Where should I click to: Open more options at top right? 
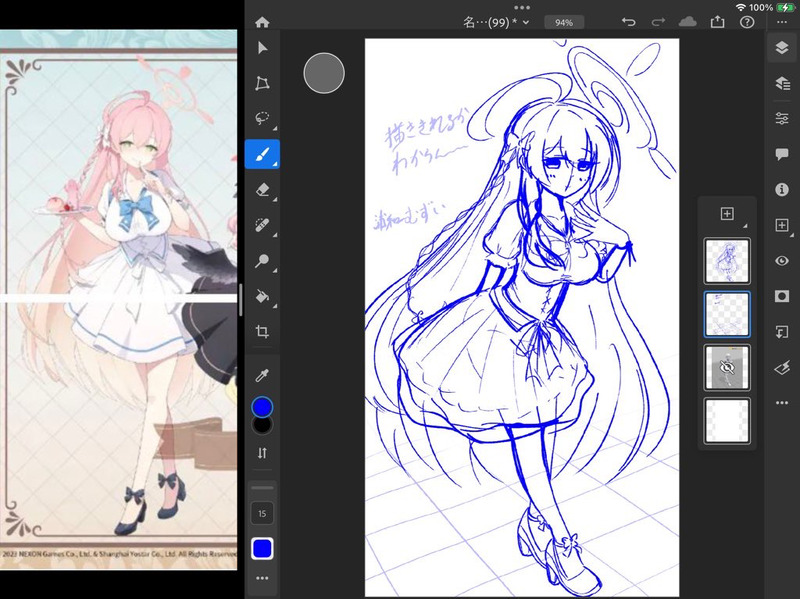(x=782, y=22)
